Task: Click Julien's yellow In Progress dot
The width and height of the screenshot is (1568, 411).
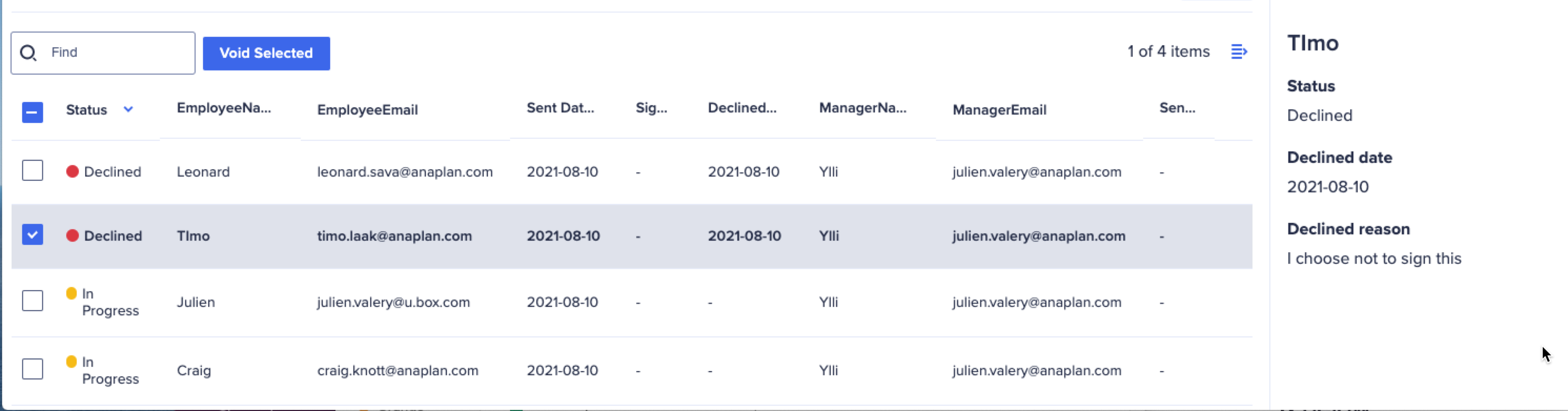Action: click(71, 293)
